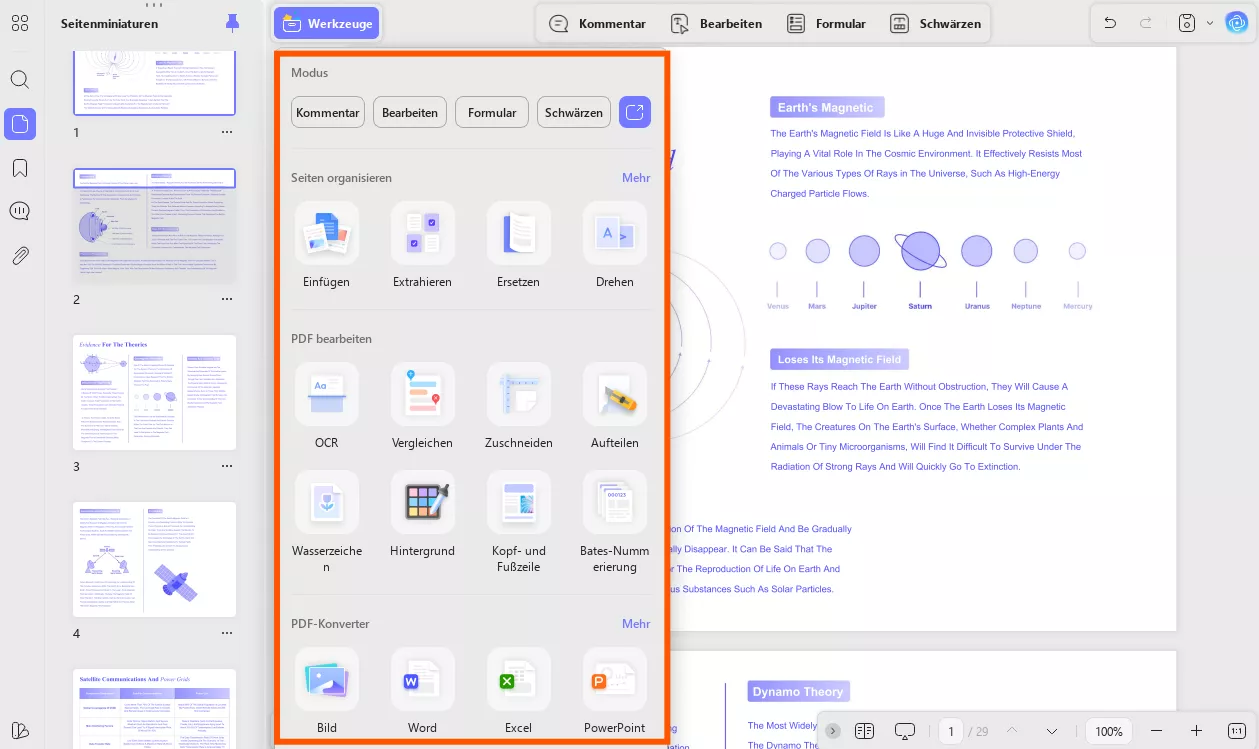Image resolution: width=1259 pixels, height=749 pixels.
Task: Click the 100% zoom level field
Action: pyautogui.click(x=1109, y=731)
